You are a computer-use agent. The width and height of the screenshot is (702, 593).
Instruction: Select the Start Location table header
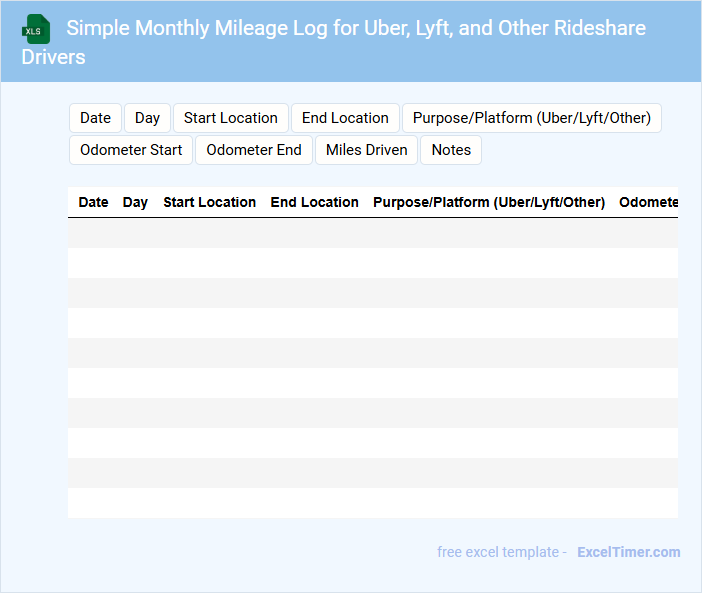pyautogui.click(x=209, y=202)
